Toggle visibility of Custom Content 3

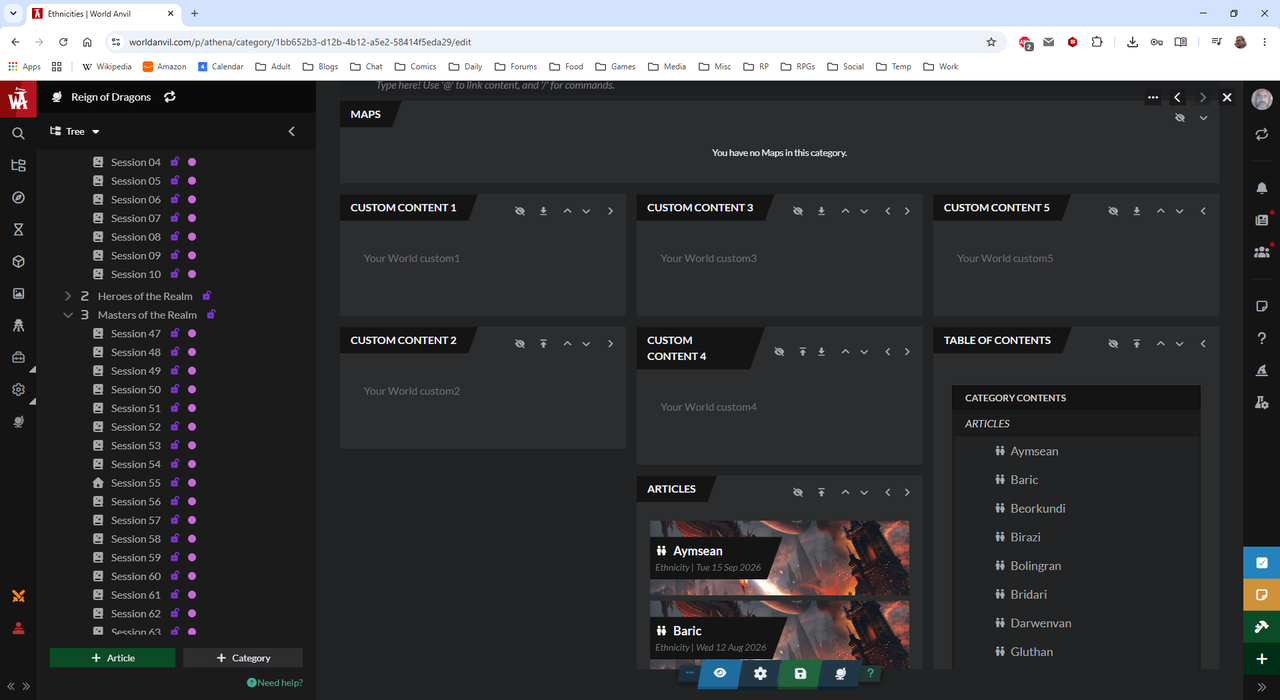[798, 211]
